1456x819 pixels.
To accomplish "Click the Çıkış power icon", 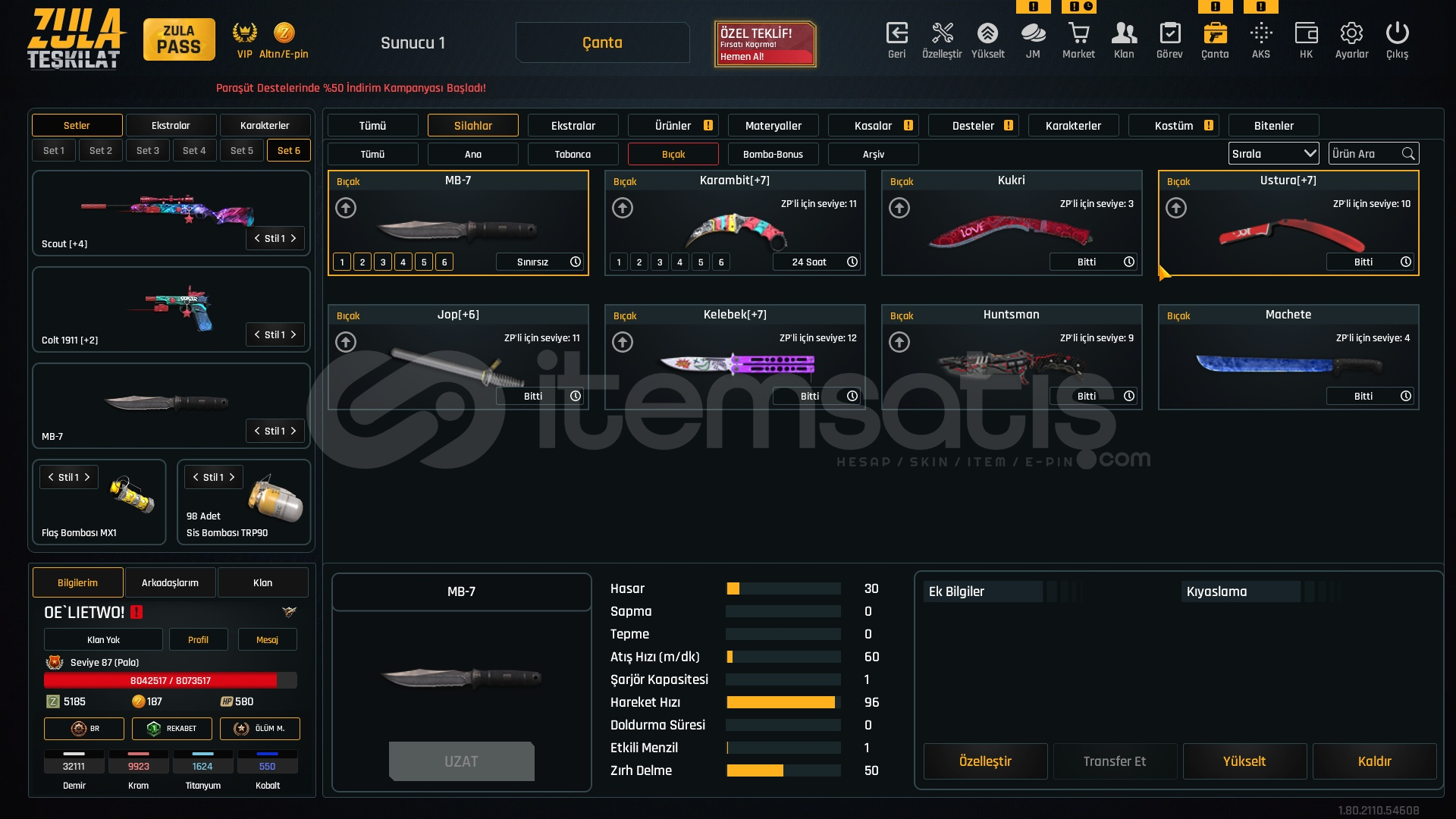I will 1397,34.
